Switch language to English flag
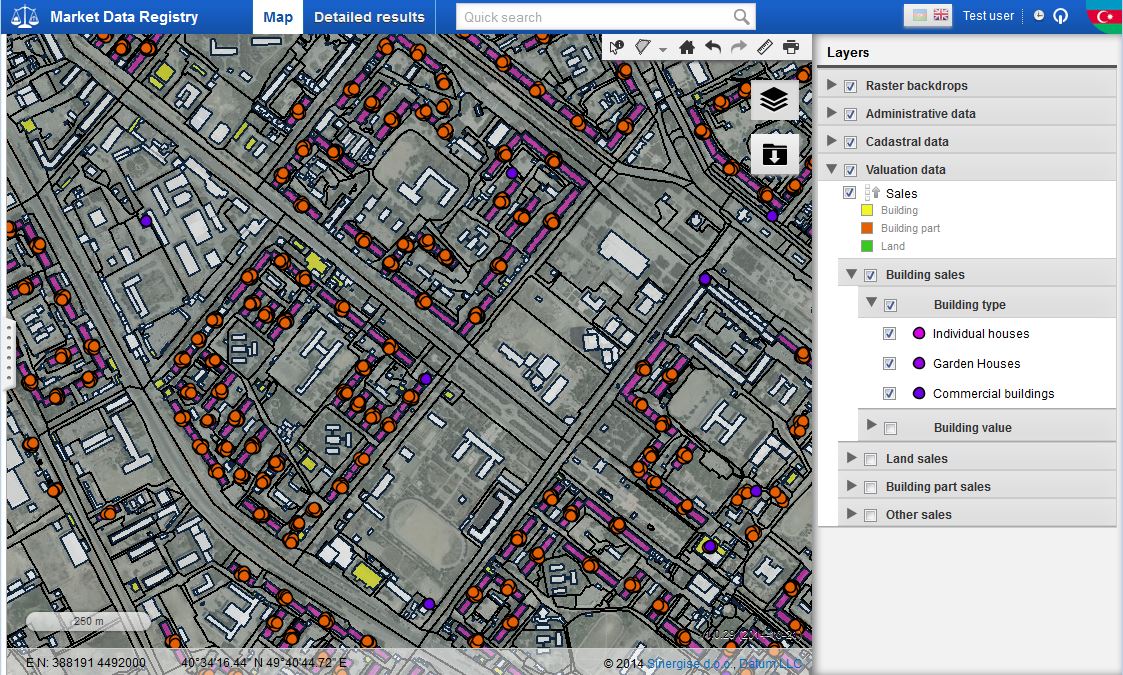Screen dimensions: 1123x675 pyautogui.click(x=941, y=15)
